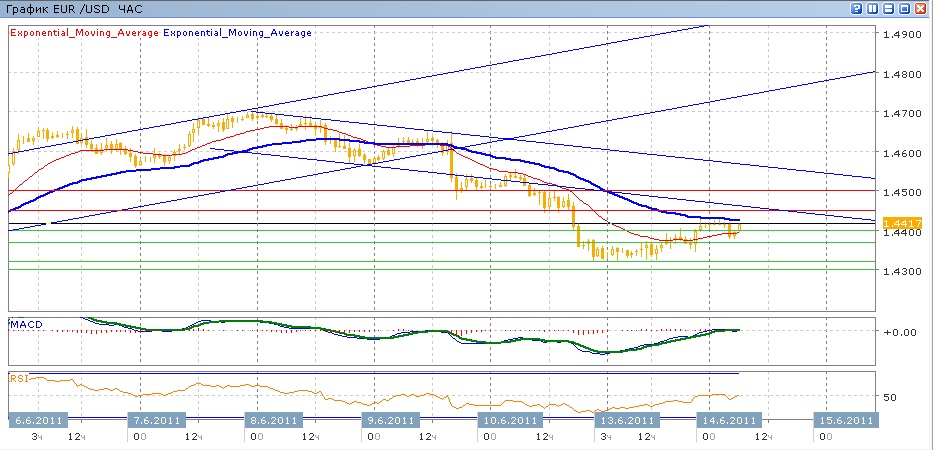Select the 7.6.2011 date marker
Viewport: 933px width, 450px height.
tap(157, 420)
